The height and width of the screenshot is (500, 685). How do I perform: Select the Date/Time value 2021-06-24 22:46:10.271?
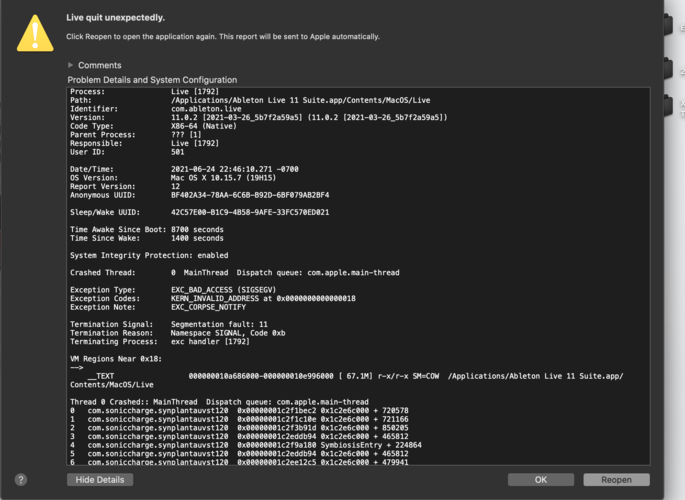pyautogui.click(x=235, y=169)
